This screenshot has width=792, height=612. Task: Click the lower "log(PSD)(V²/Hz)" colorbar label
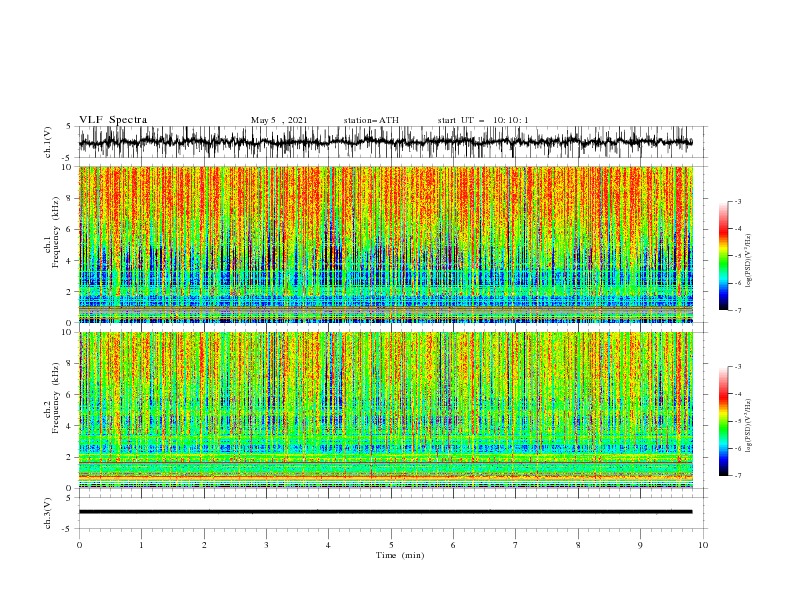click(x=748, y=426)
